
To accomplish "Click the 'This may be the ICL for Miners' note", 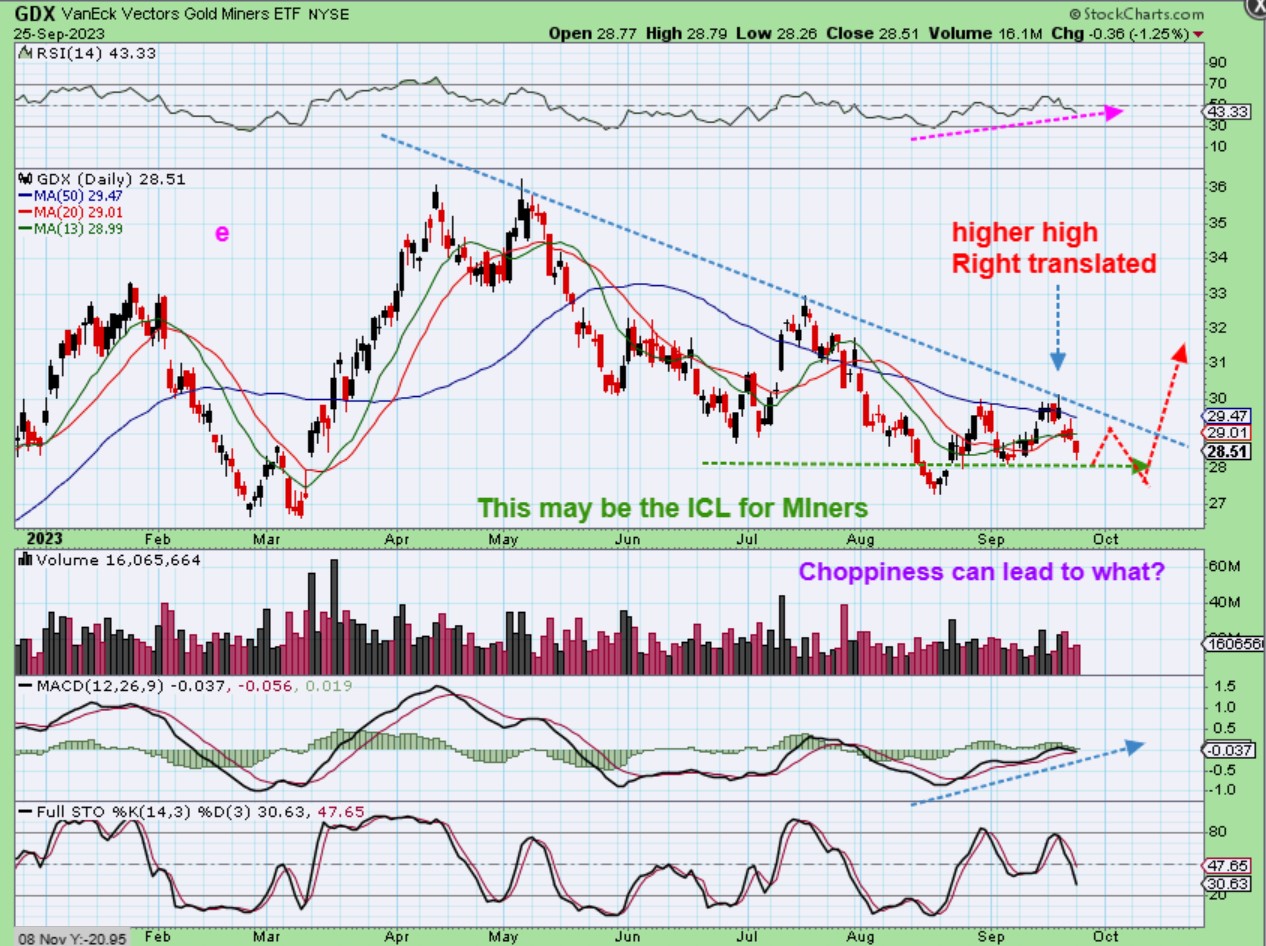I will [x=672, y=507].
